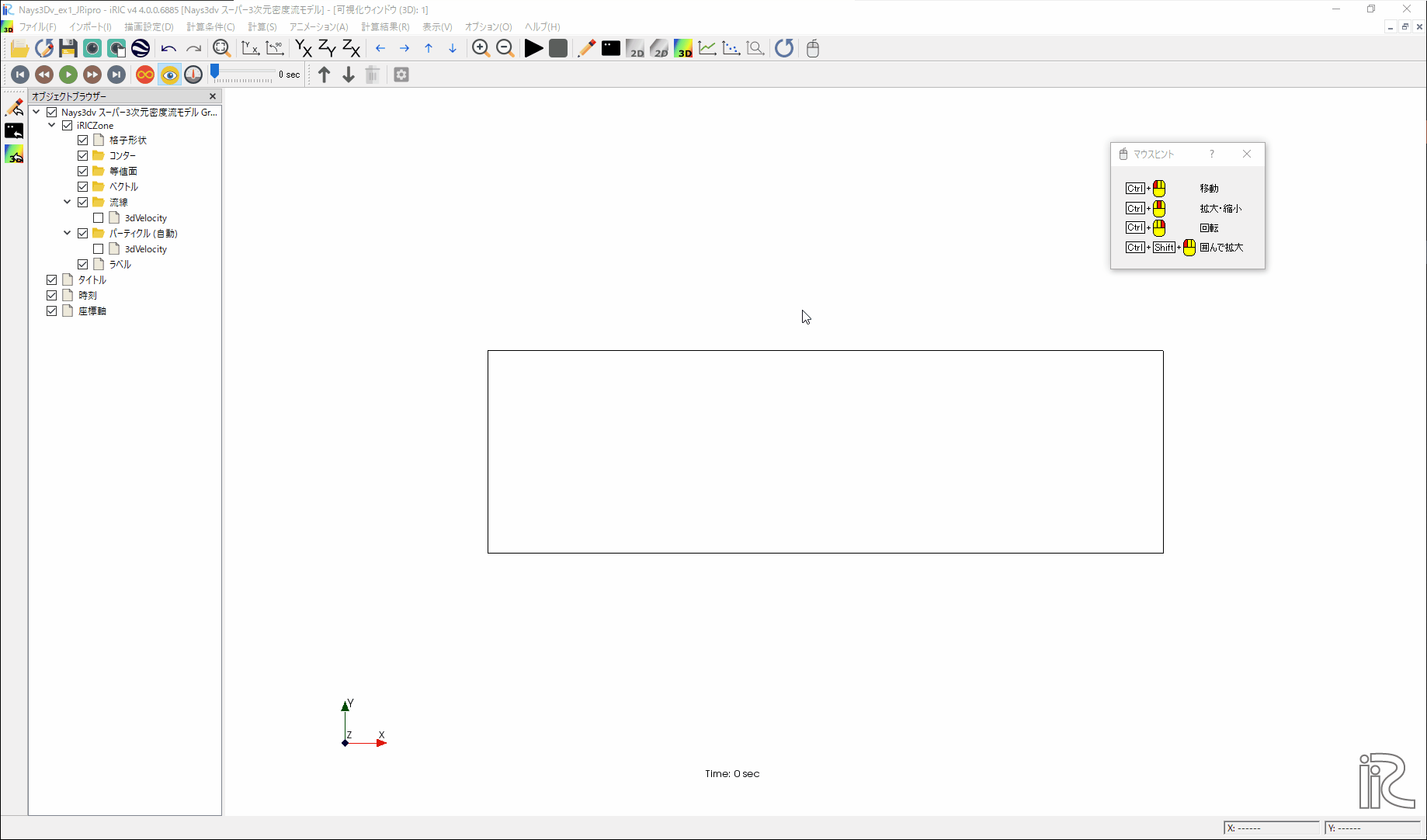Open the solver console window icon
The width and height of the screenshot is (1427, 840).
(611, 48)
